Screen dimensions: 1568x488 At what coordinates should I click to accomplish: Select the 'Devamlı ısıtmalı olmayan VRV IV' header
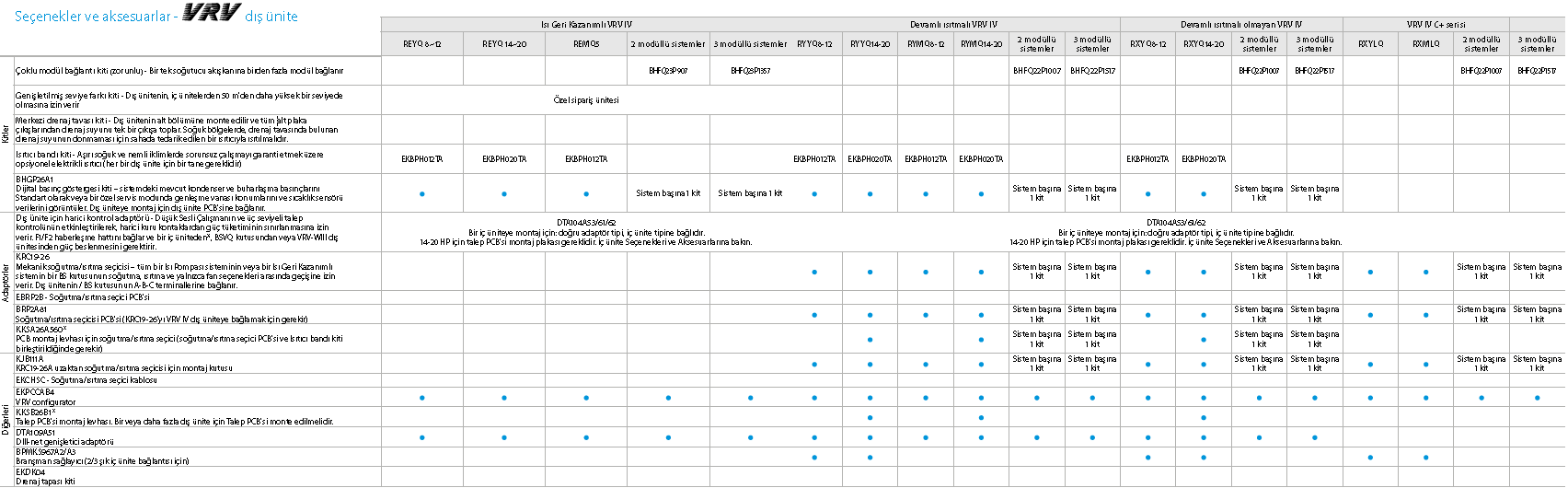pyautogui.click(x=1240, y=25)
